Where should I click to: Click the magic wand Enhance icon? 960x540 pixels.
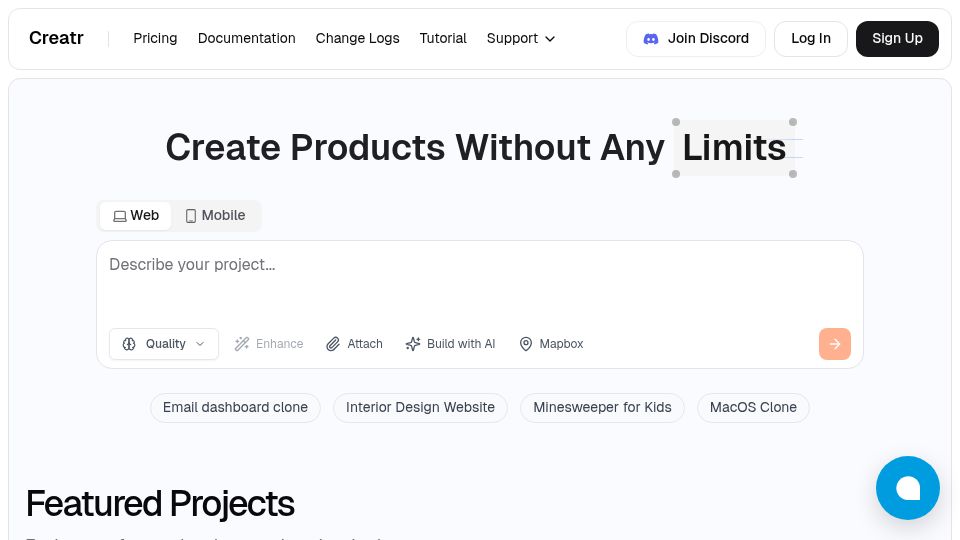tap(242, 344)
